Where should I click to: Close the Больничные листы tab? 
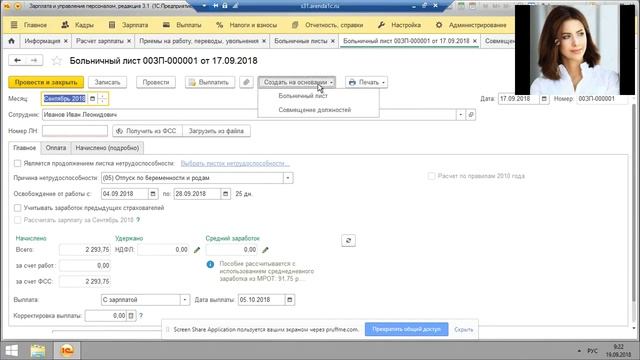click(333, 41)
